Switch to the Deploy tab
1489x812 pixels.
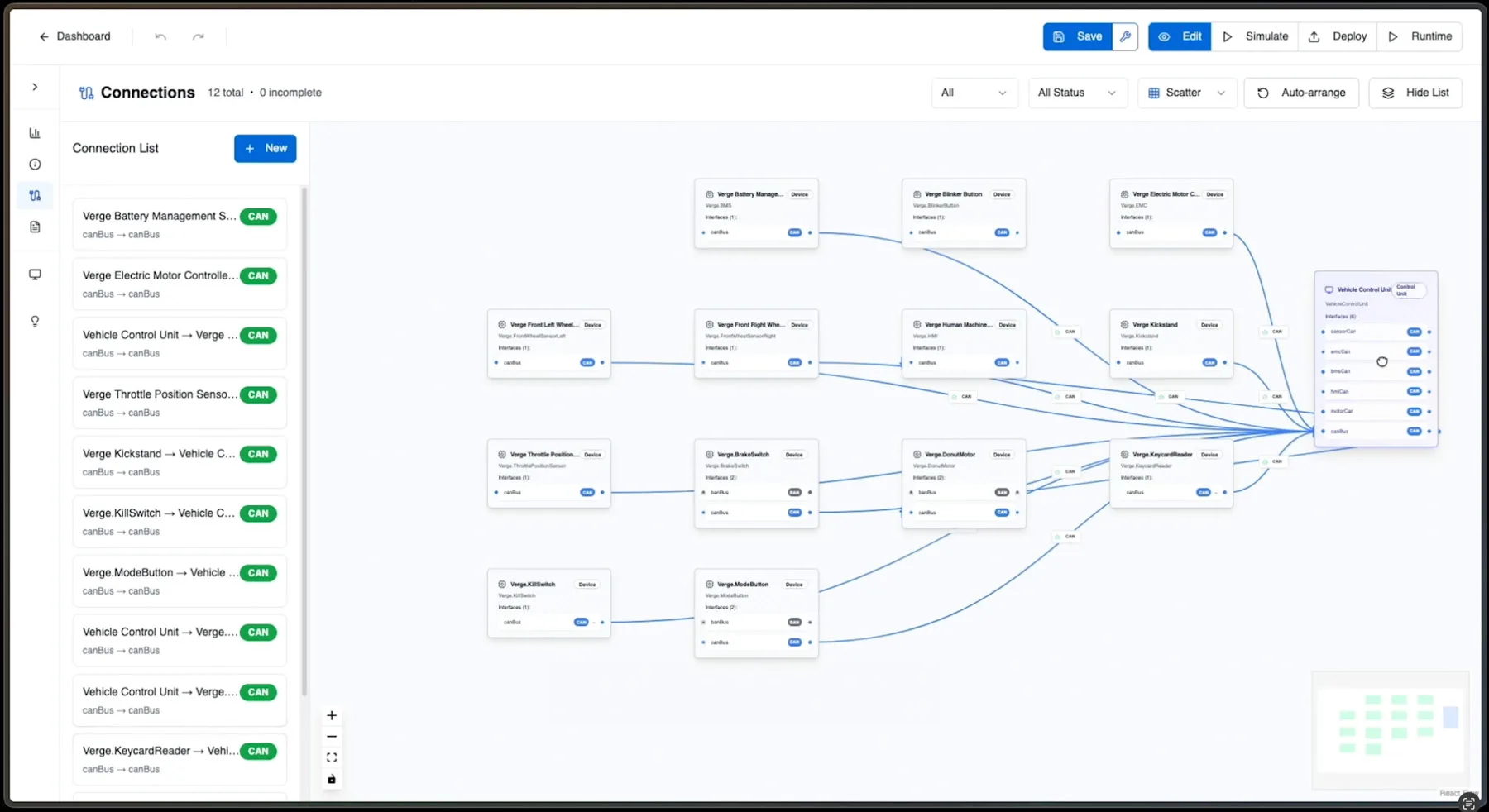point(1338,36)
